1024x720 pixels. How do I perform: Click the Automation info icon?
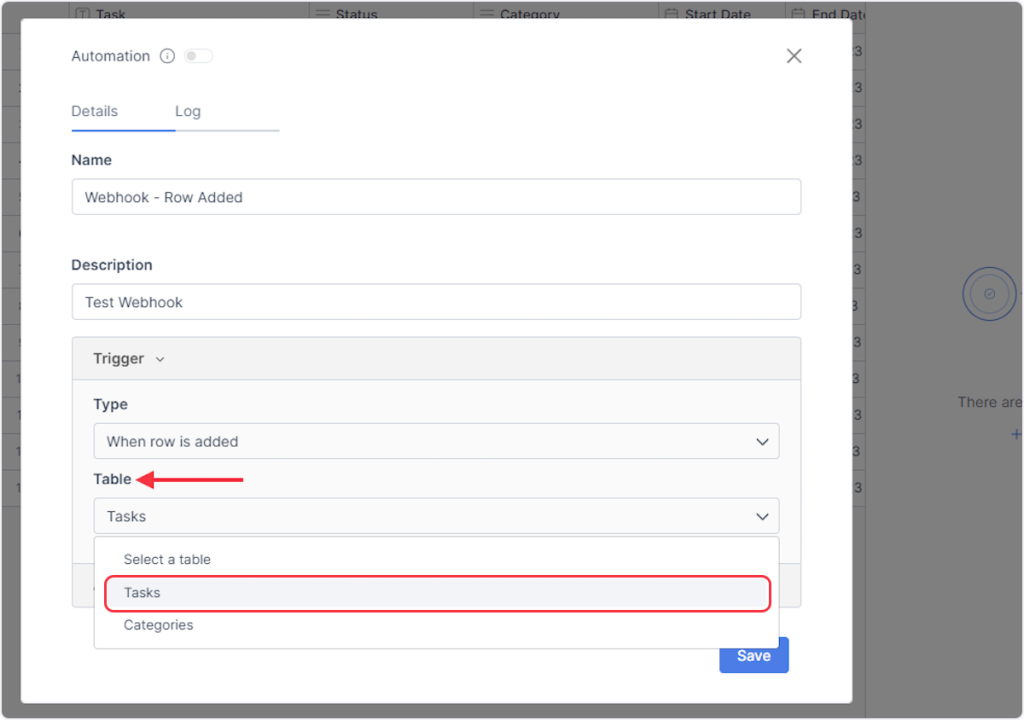(167, 57)
